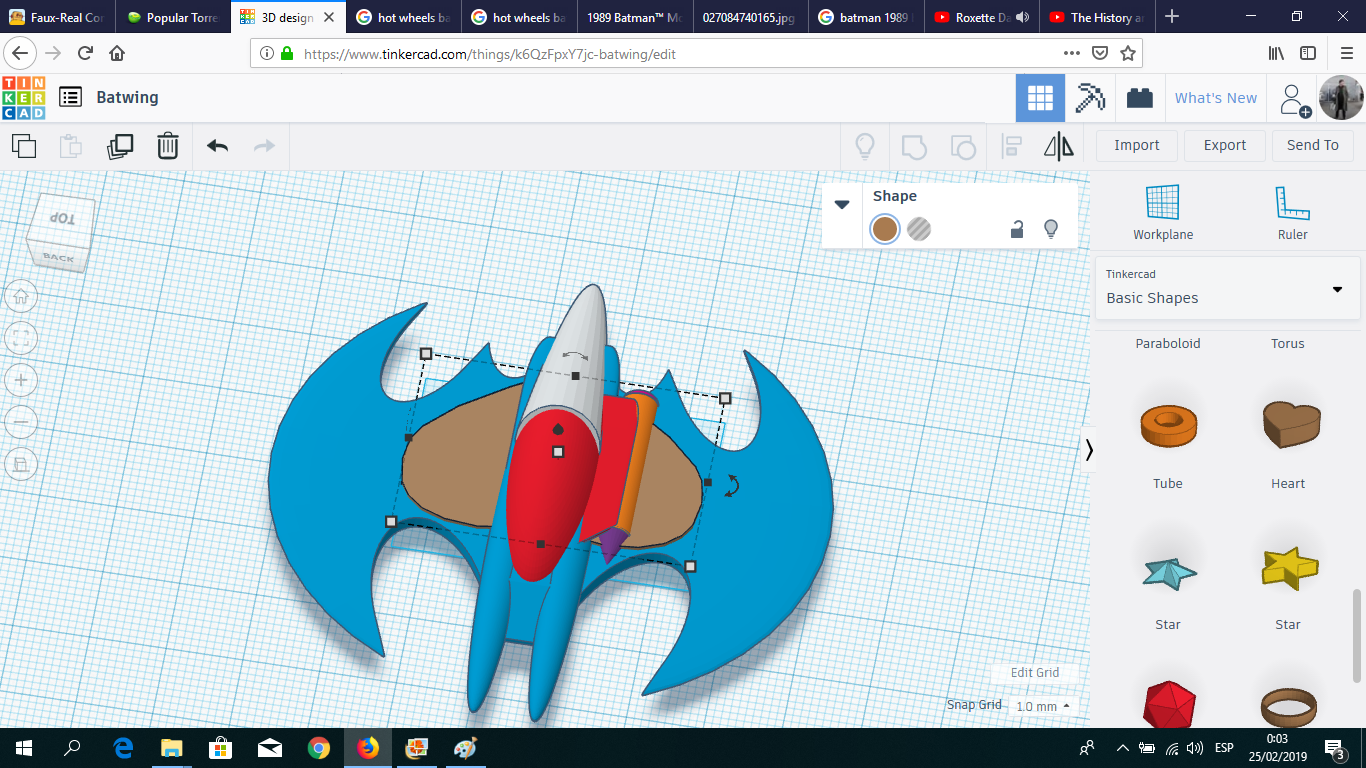Click the Paste clipboard icon
1366x768 pixels.
click(71, 146)
